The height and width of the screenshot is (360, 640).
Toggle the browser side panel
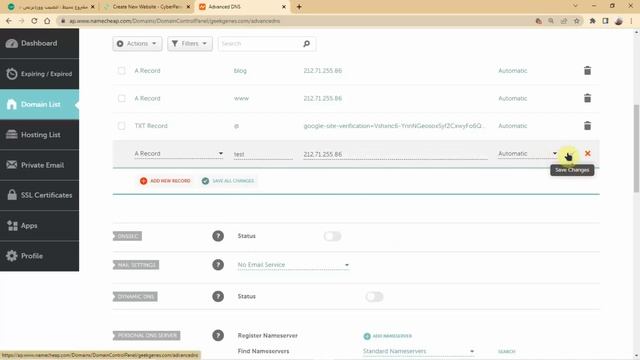(605, 21)
